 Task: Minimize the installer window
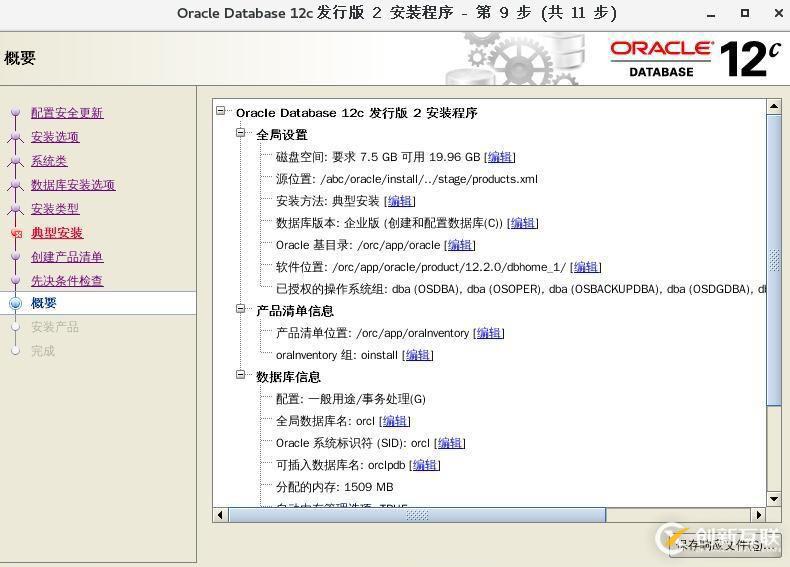tap(711, 14)
